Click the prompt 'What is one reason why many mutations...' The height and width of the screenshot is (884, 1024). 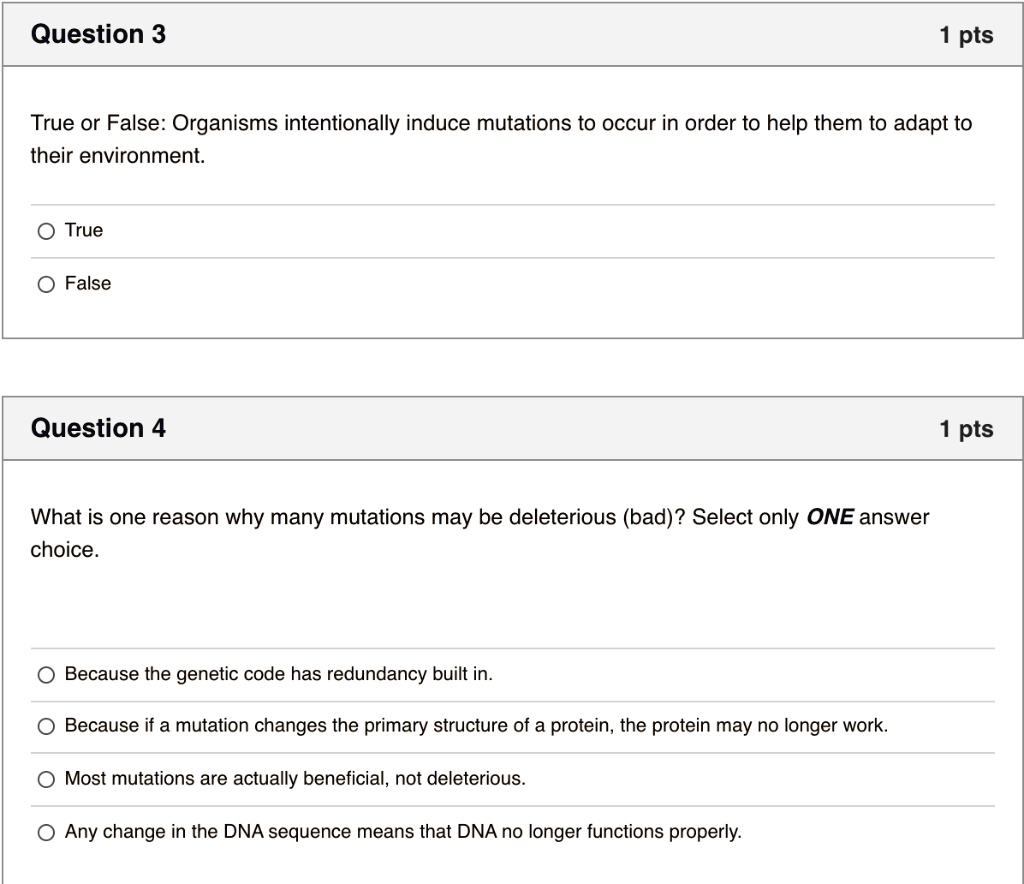click(480, 533)
